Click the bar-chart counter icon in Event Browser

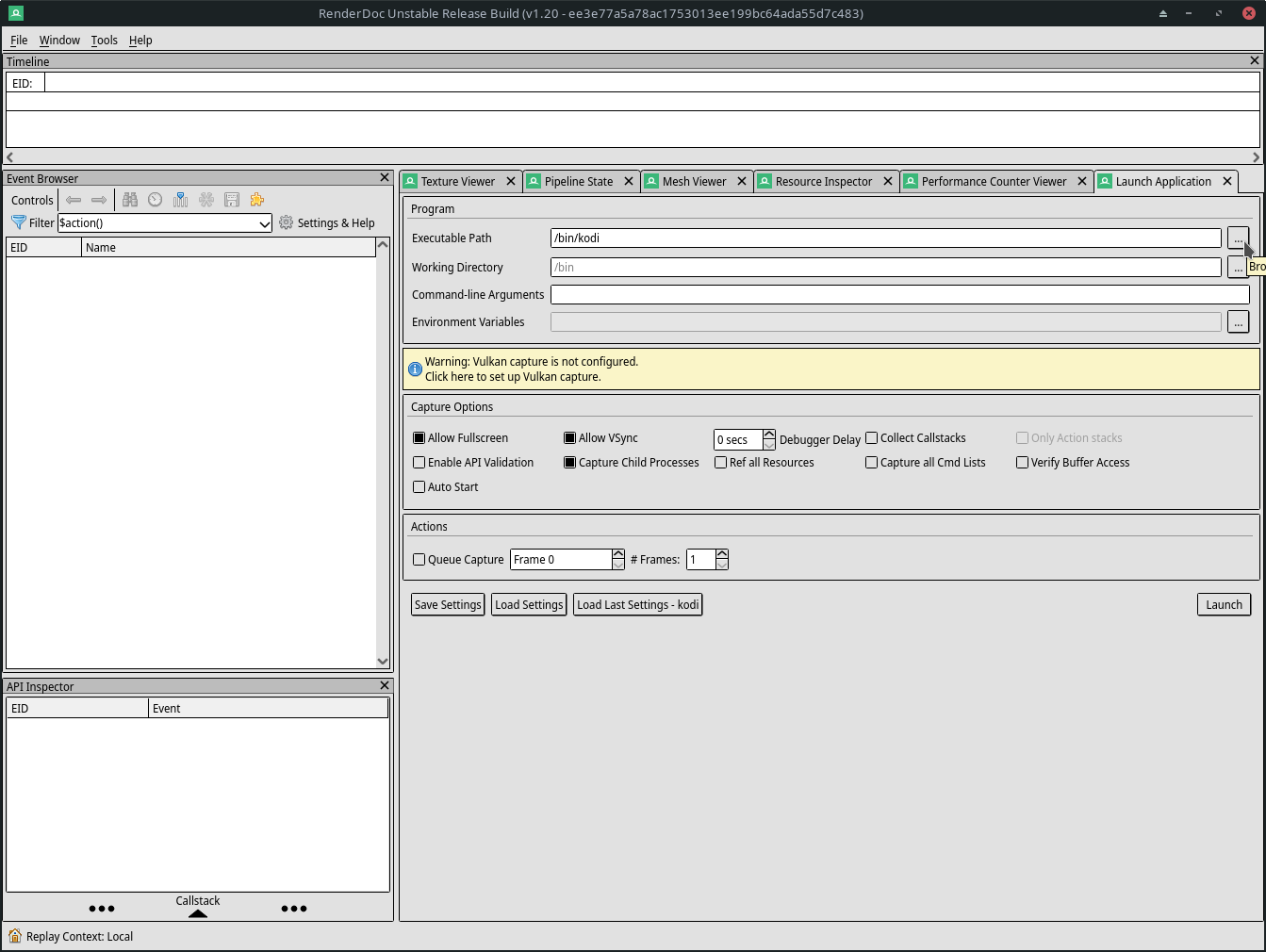[181, 200]
